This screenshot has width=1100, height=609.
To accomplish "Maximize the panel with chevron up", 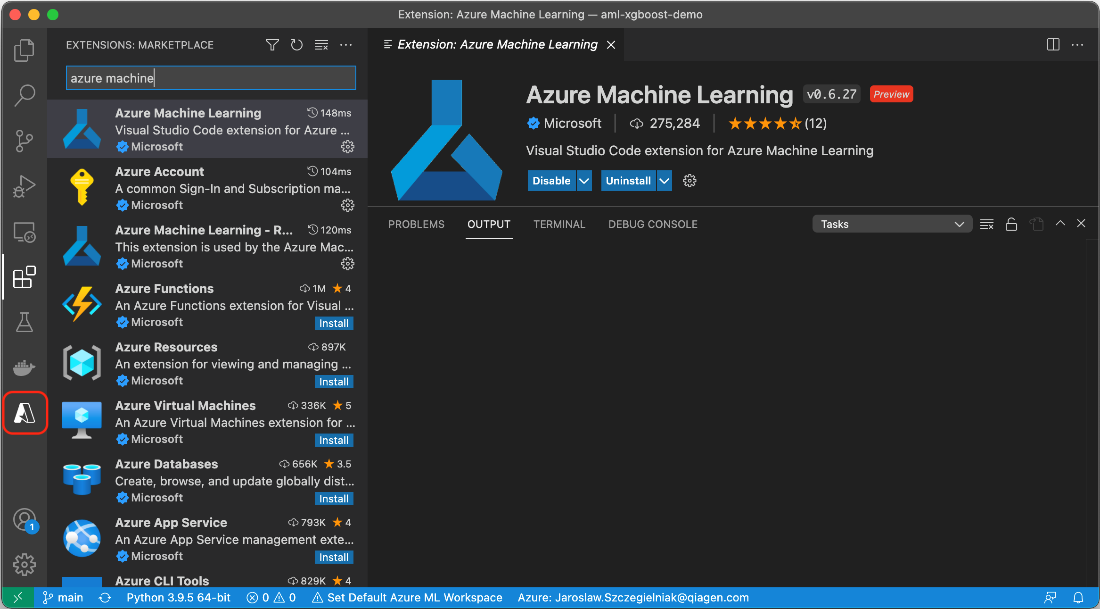I will (1060, 224).
